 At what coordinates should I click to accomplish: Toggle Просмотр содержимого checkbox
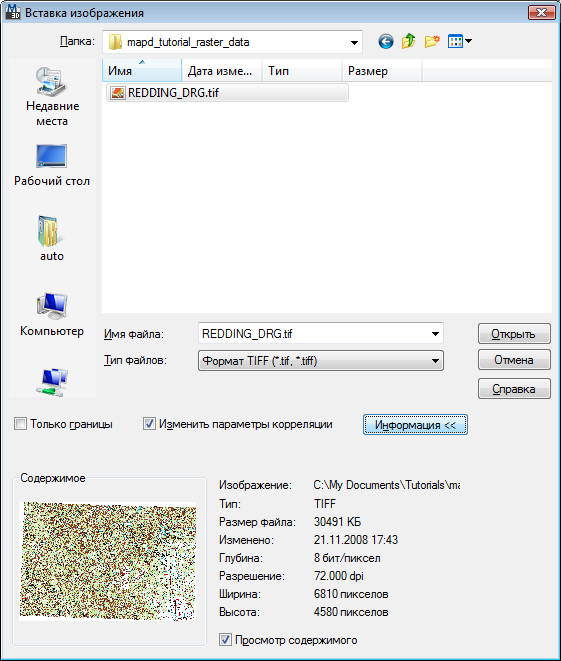tap(225, 640)
